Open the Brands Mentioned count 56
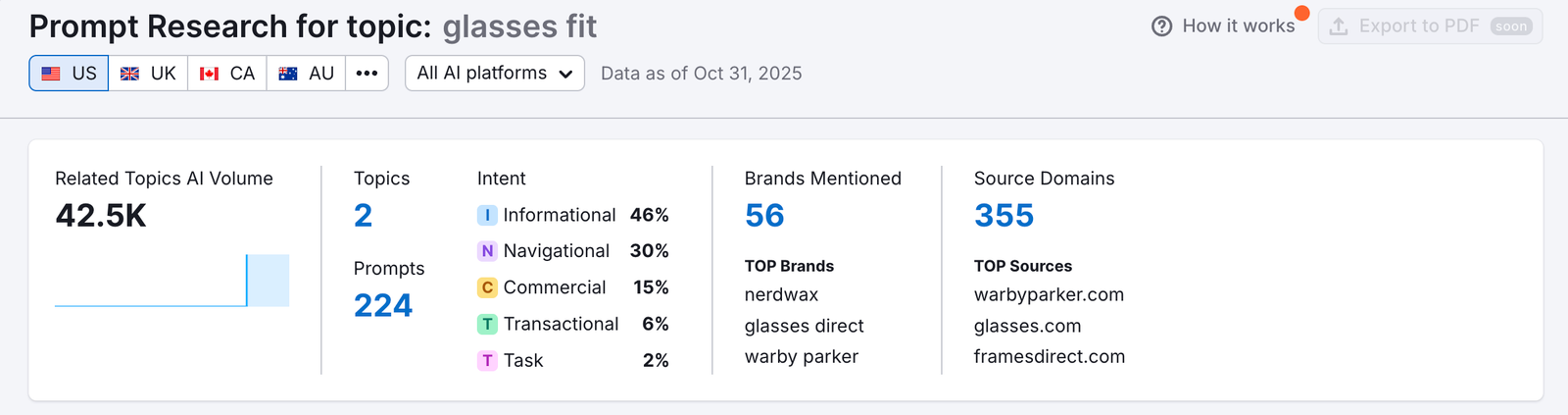The image size is (1568, 415). (764, 216)
